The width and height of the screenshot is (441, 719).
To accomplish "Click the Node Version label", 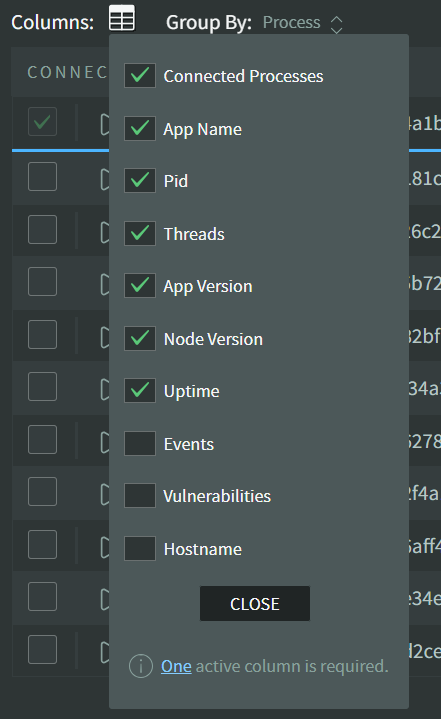I will point(213,339).
